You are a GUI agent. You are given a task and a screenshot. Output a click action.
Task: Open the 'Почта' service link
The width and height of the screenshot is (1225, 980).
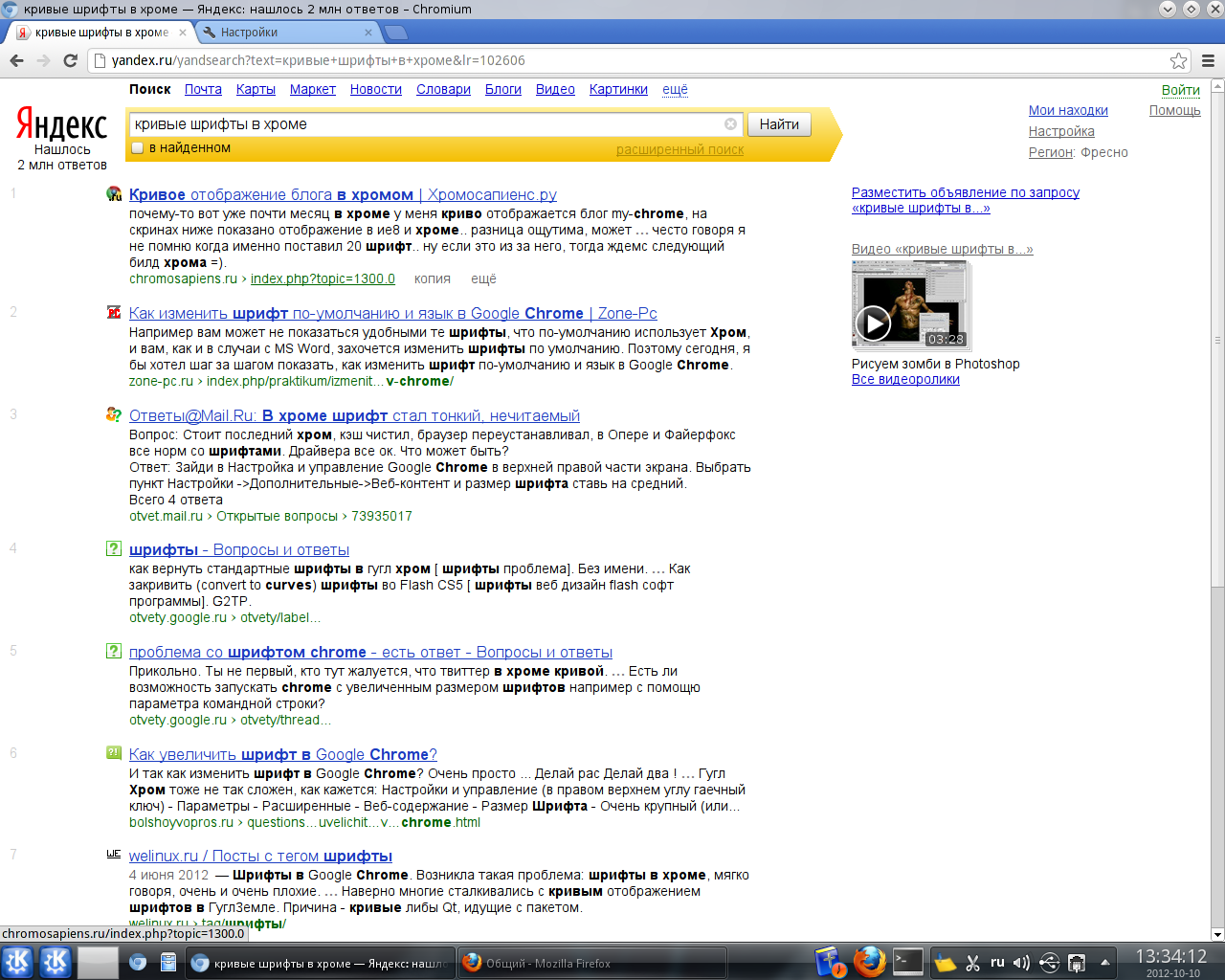pyautogui.click(x=203, y=89)
